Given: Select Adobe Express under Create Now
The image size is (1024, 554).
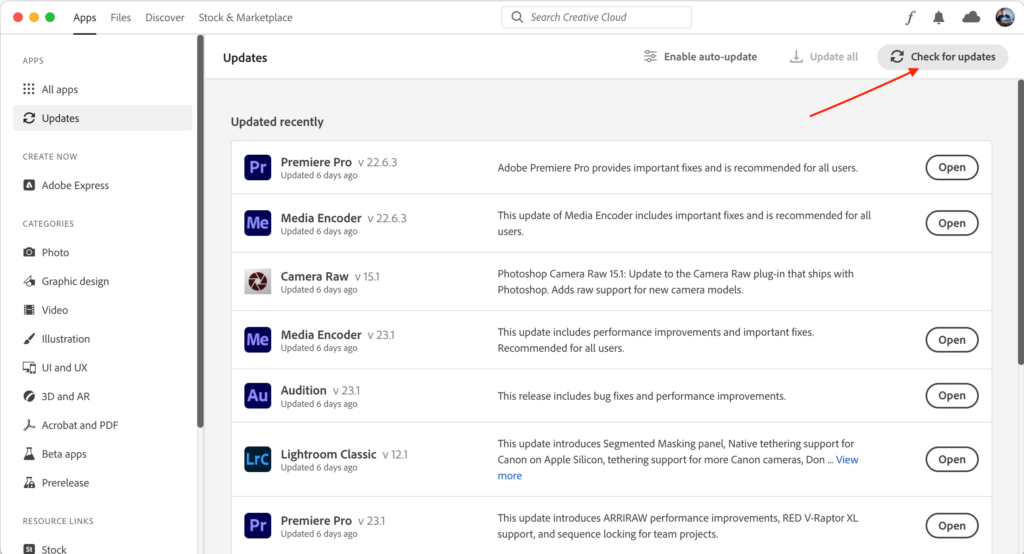Looking at the screenshot, I should [103, 185].
